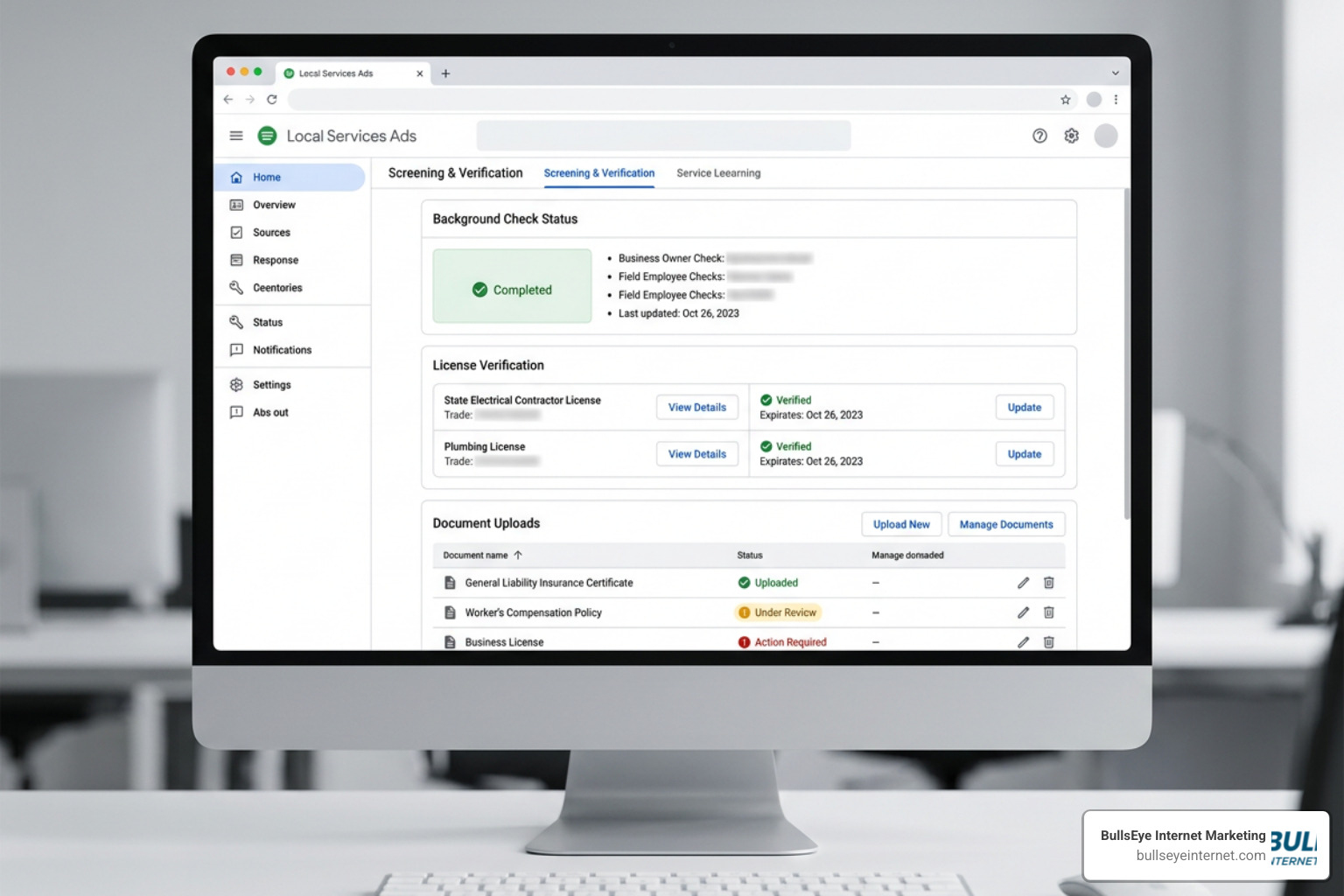
Task: Close the Local Services Ads browser tab
Action: [420, 73]
